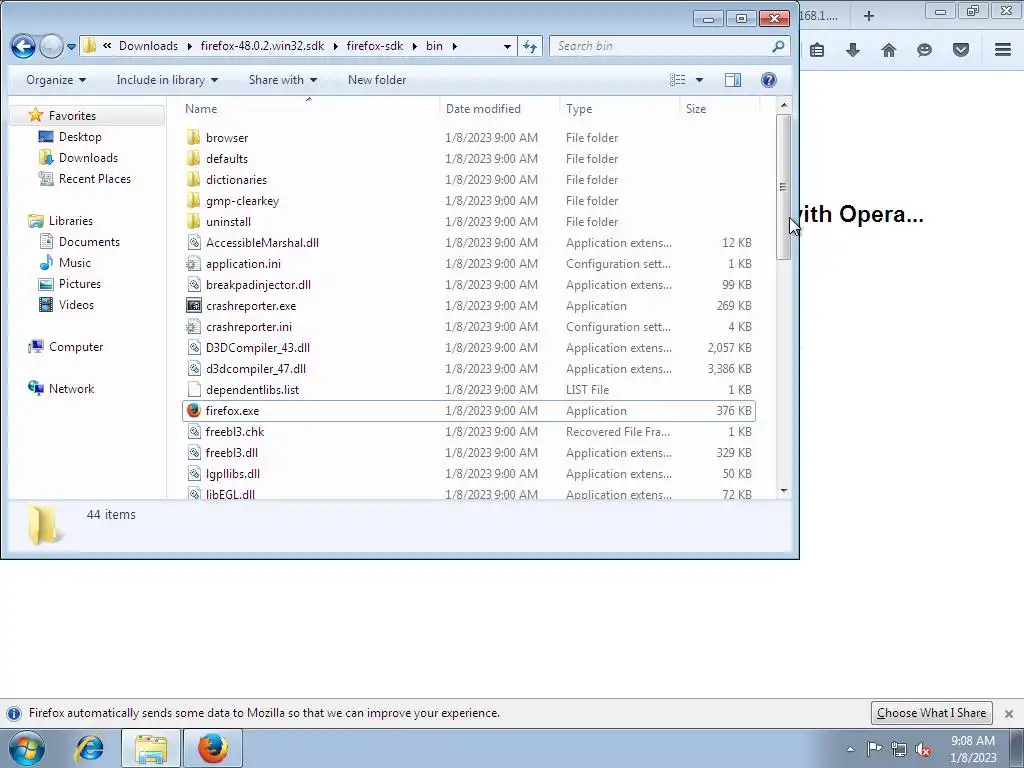Select D3DCompiler_43.dll file
The height and width of the screenshot is (768, 1024).
pos(257,347)
